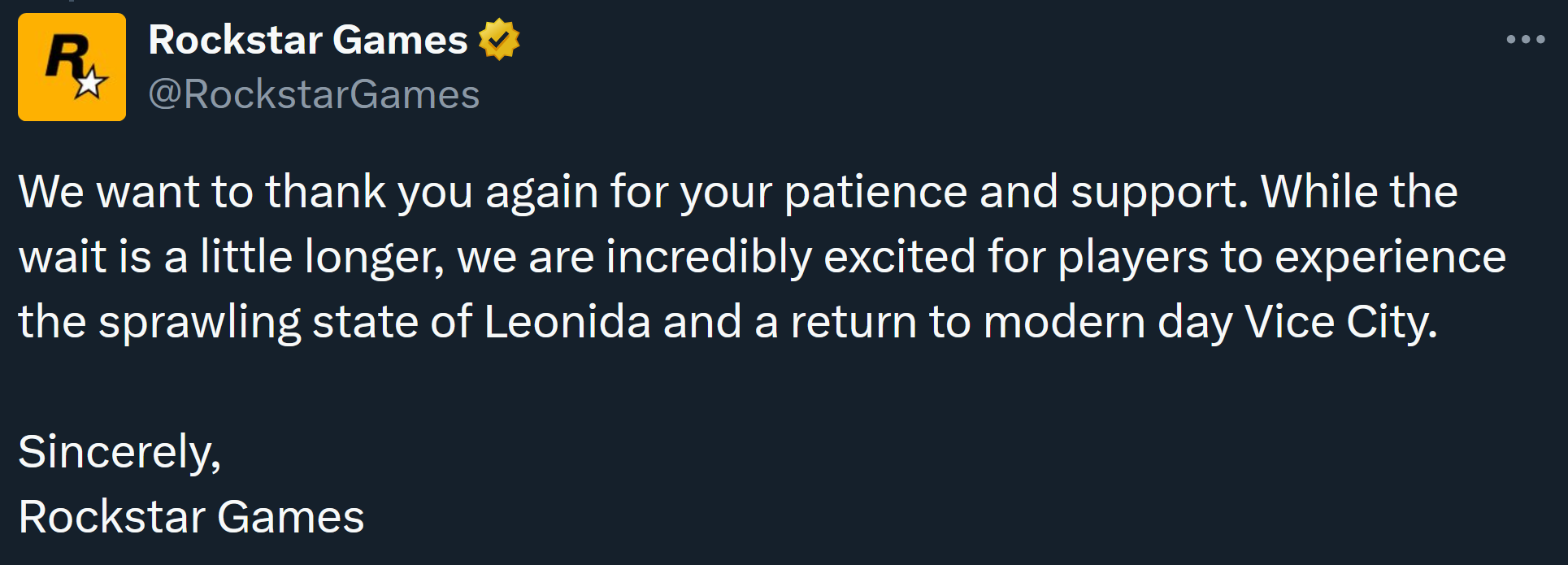The width and height of the screenshot is (1568, 565).
Task: Click the gold verified checkmark badge
Action: tap(498, 39)
